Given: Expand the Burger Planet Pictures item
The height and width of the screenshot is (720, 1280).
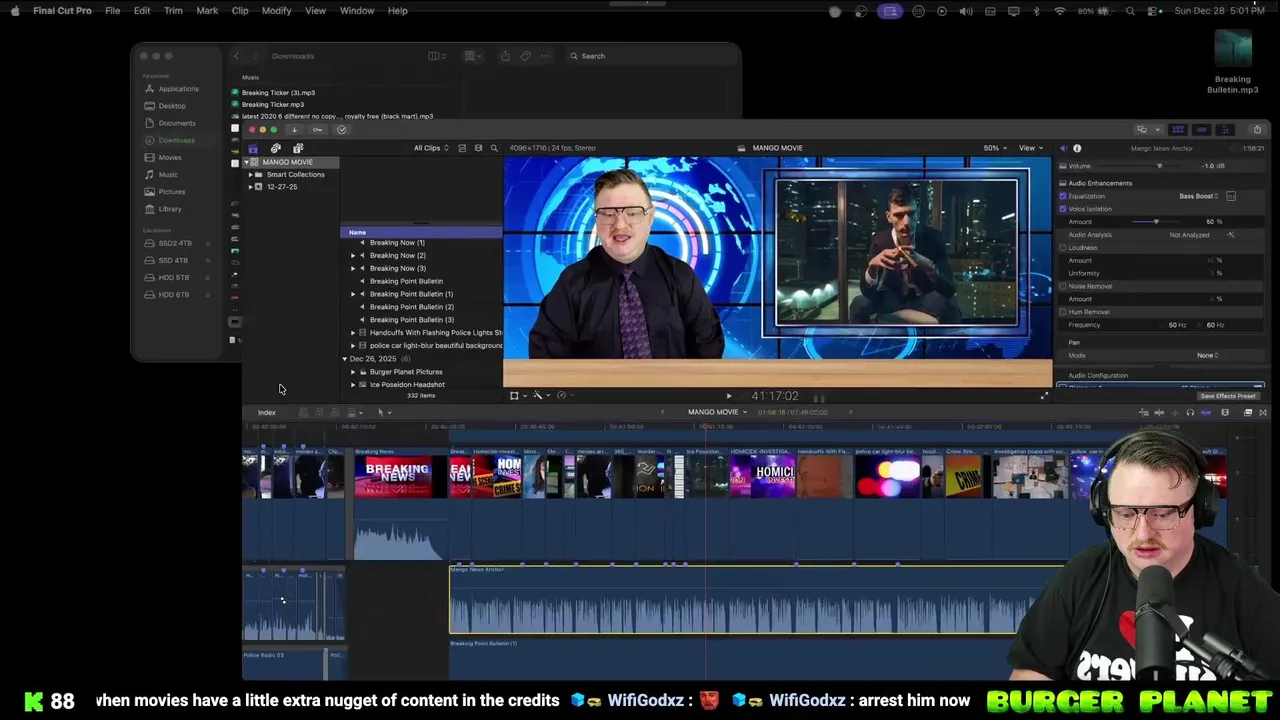Looking at the screenshot, I should (353, 372).
